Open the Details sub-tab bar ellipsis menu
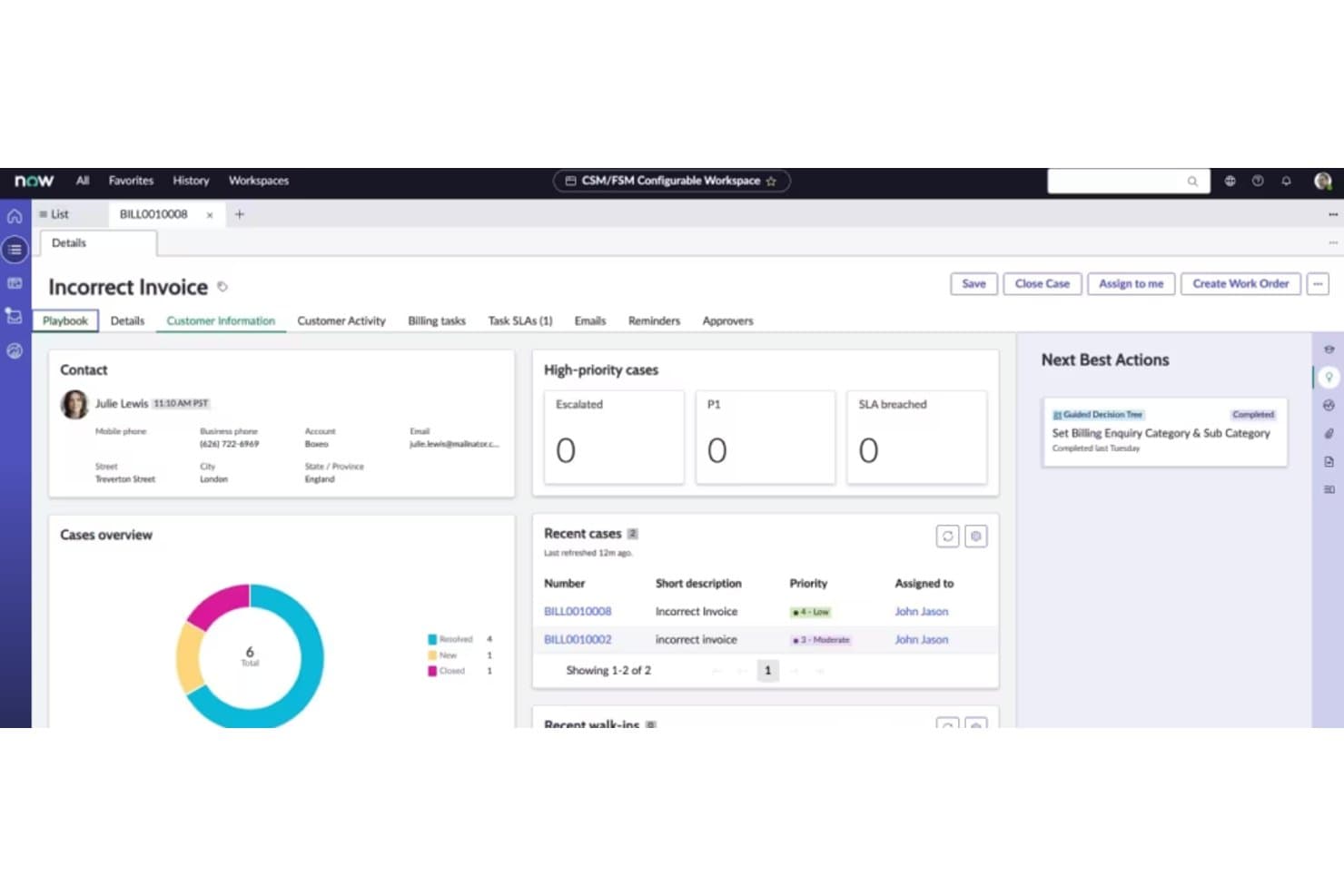Screen dimensions: 1344x896 (1332, 243)
